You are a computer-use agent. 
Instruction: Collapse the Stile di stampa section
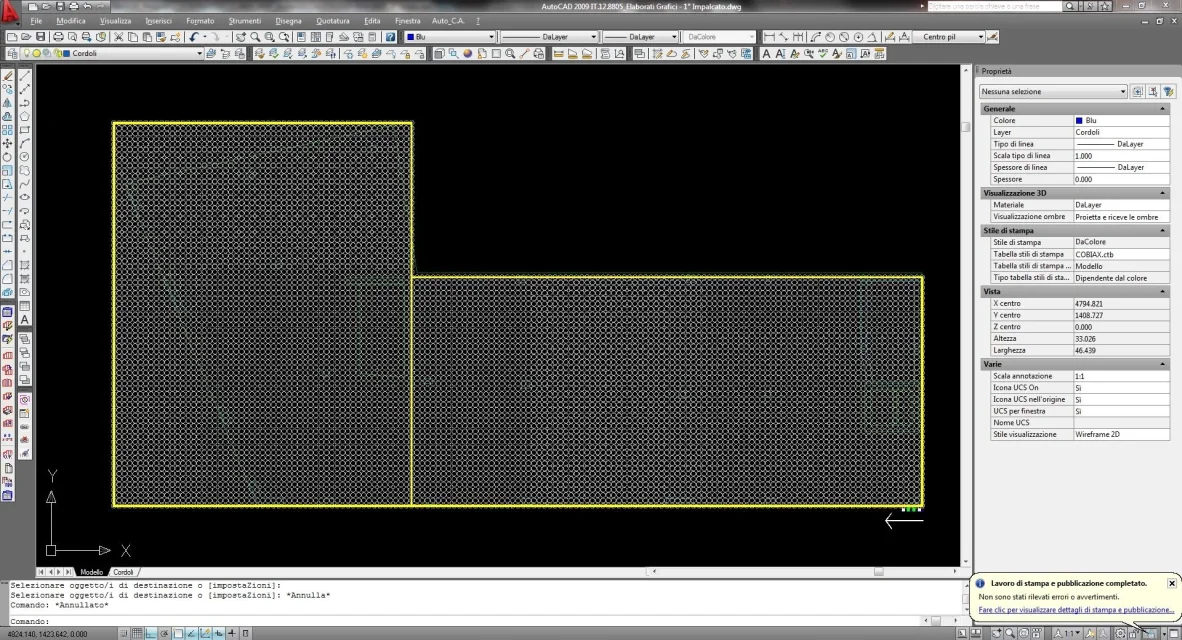coord(1162,231)
